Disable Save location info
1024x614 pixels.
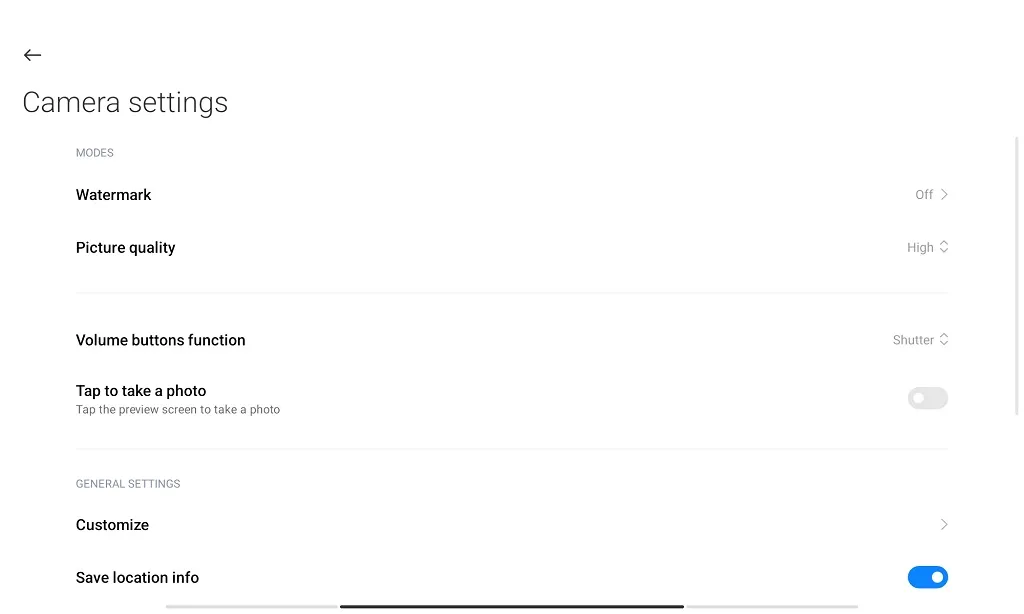pos(928,577)
